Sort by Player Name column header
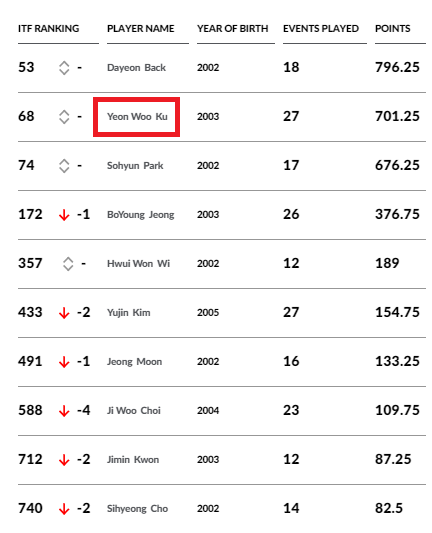The height and width of the screenshot is (533, 432). 141,29
